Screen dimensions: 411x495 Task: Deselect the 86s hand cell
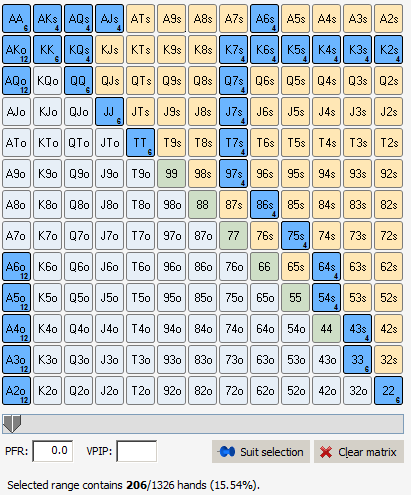click(264, 205)
